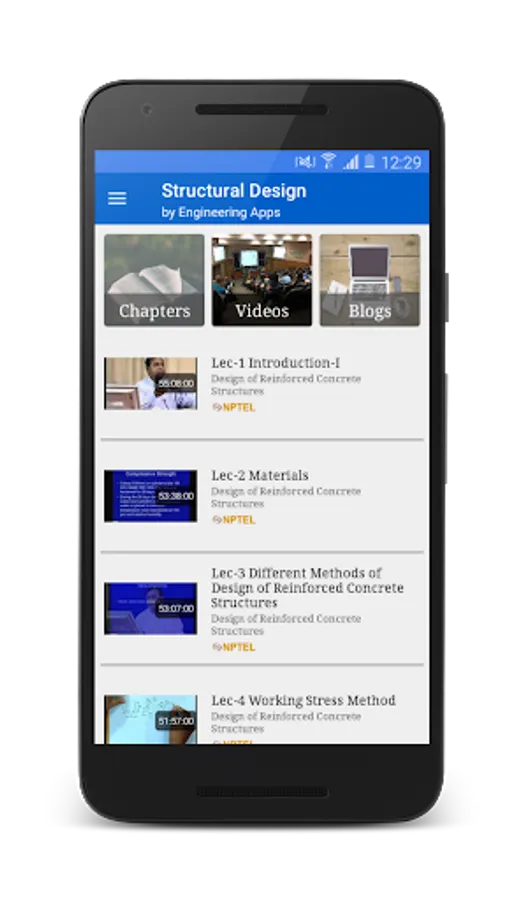
Task: Tap the NPTEL source label under Lec-2
Action: click(234, 520)
